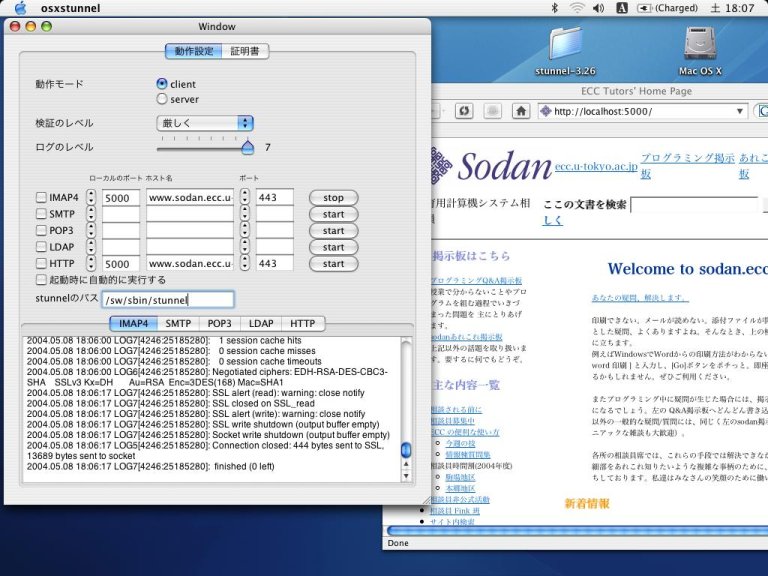Enable the SMTP checkbox
The image size is (768, 576).
41,214
